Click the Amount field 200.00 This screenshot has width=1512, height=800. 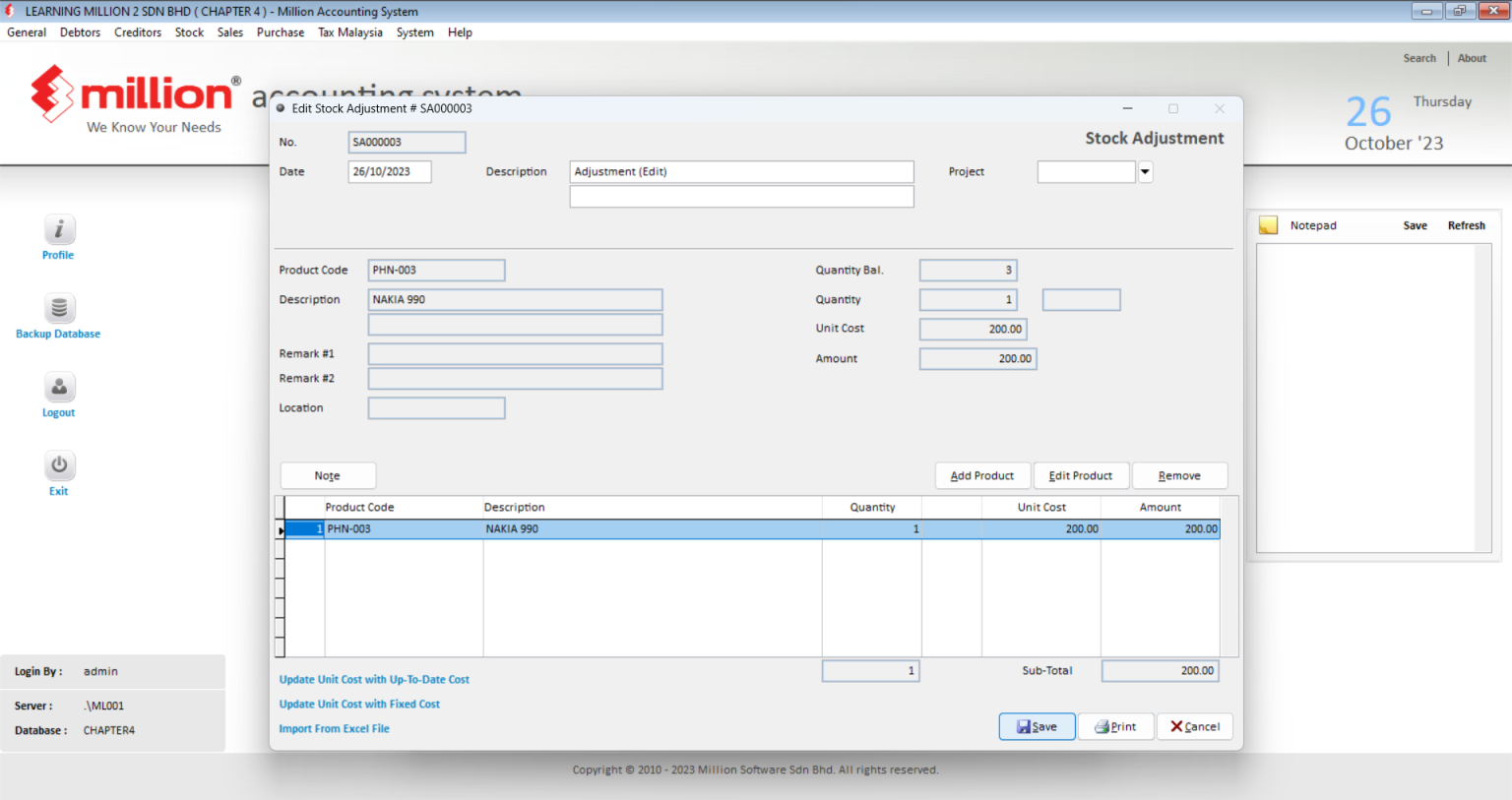click(x=977, y=359)
